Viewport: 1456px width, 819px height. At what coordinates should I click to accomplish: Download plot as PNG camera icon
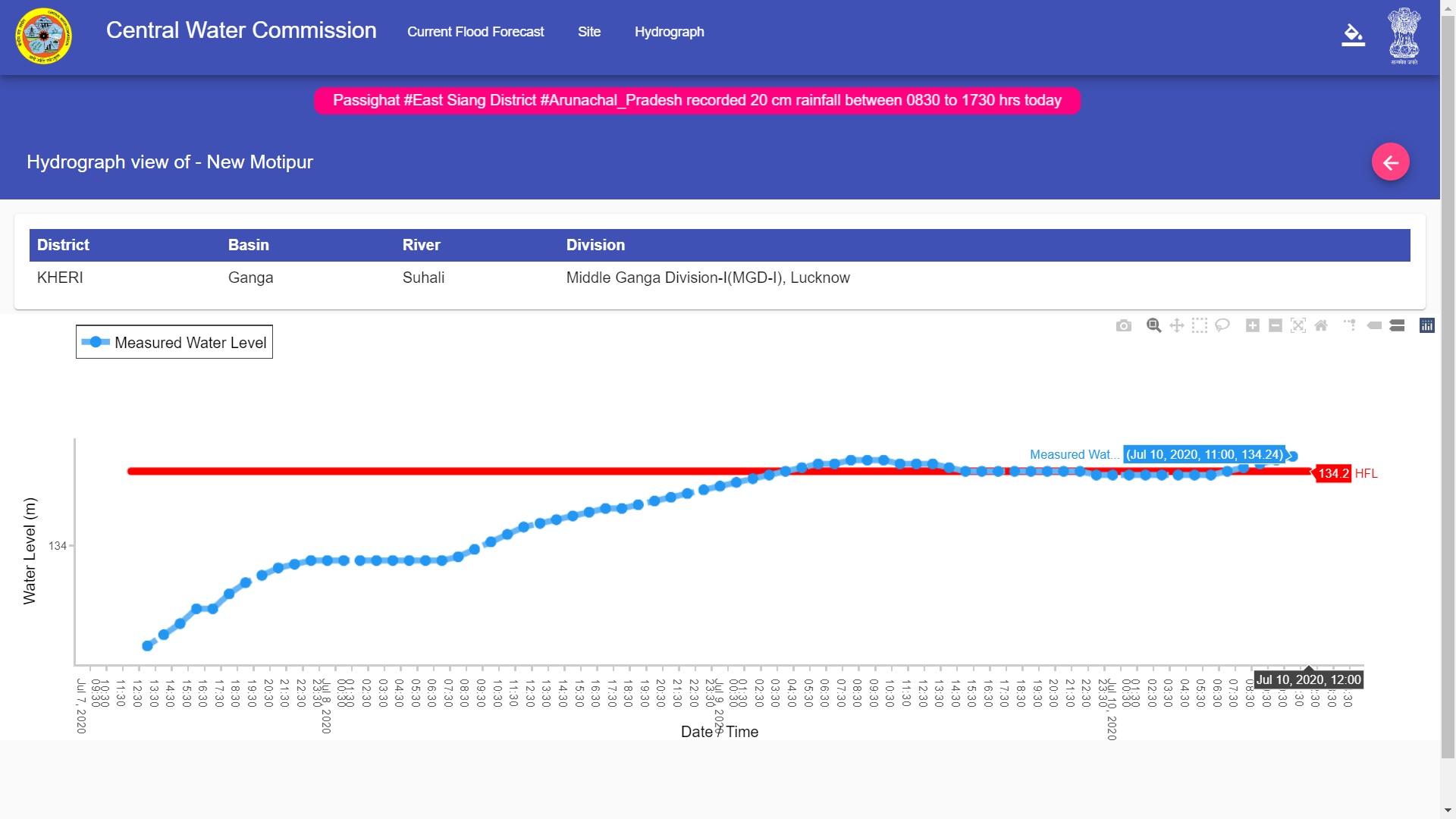[x=1124, y=325]
